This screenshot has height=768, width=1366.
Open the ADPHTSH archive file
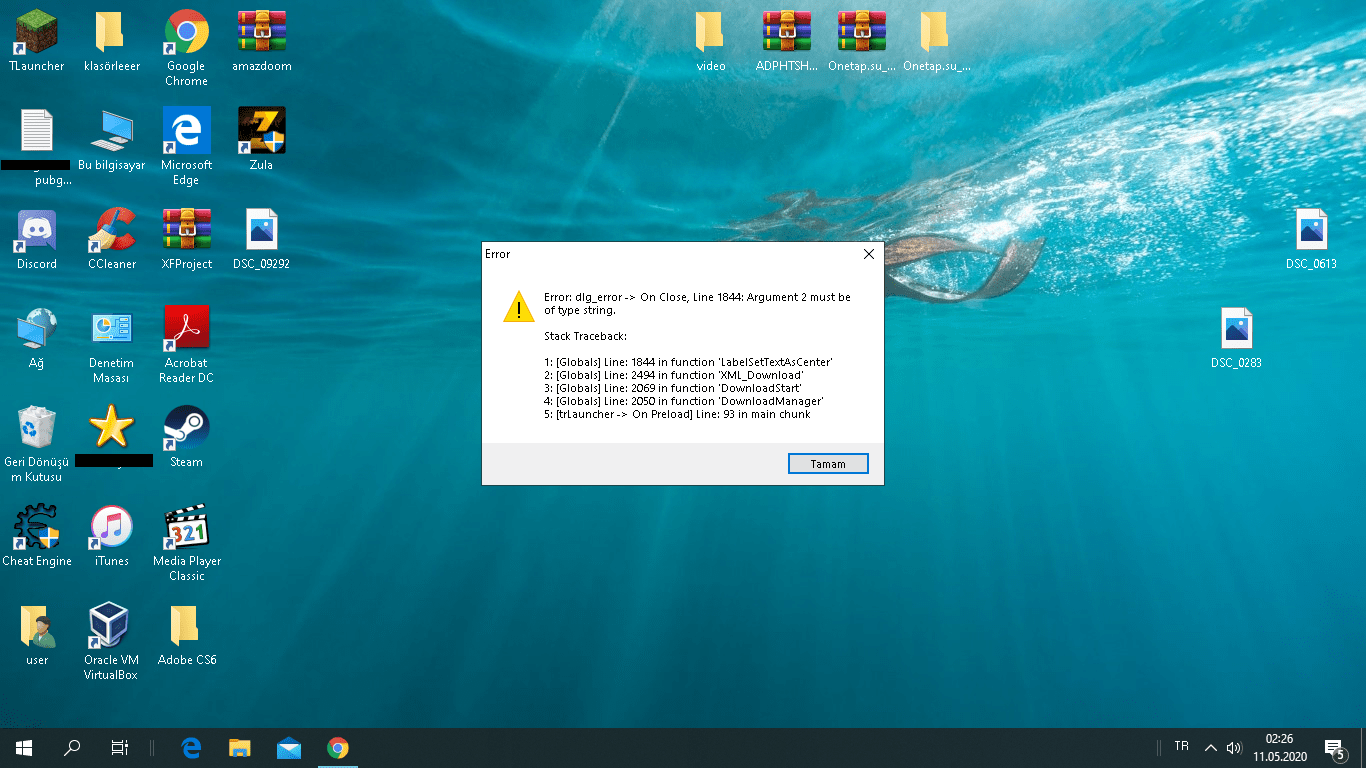pos(786,42)
